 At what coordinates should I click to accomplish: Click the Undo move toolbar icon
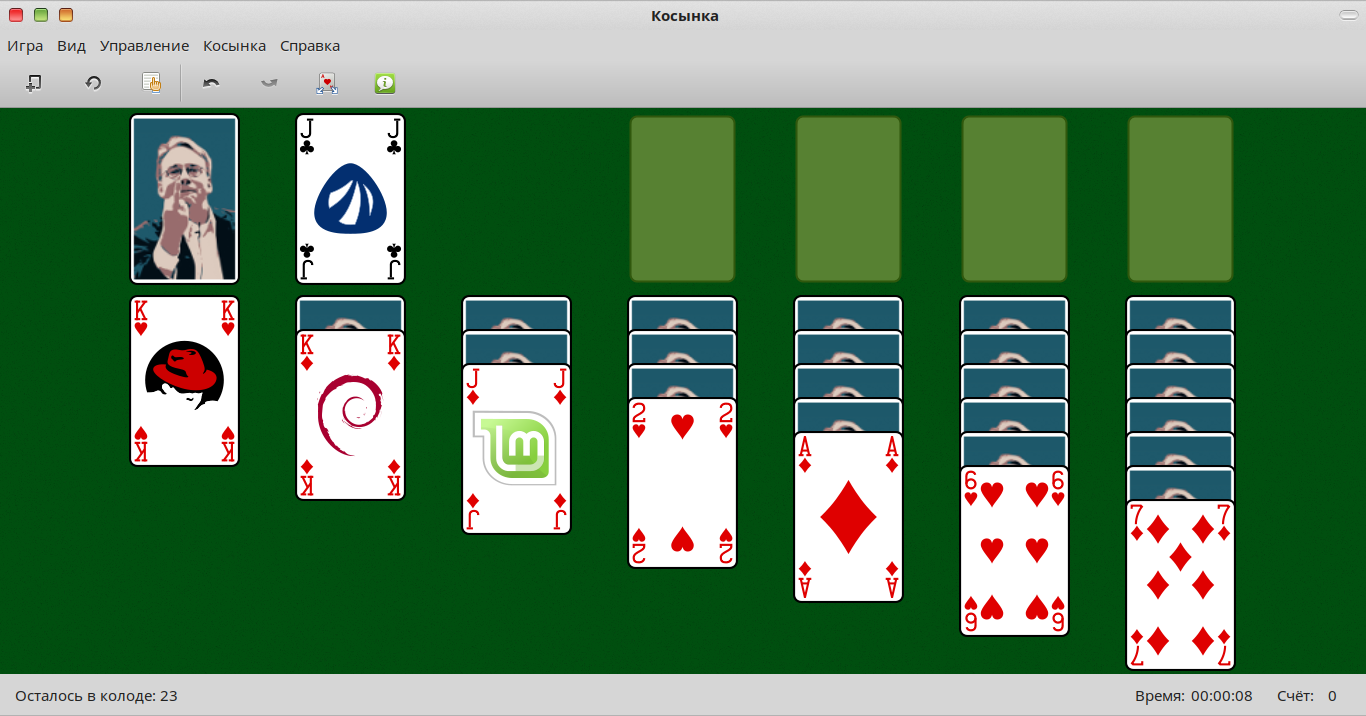point(211,83)
